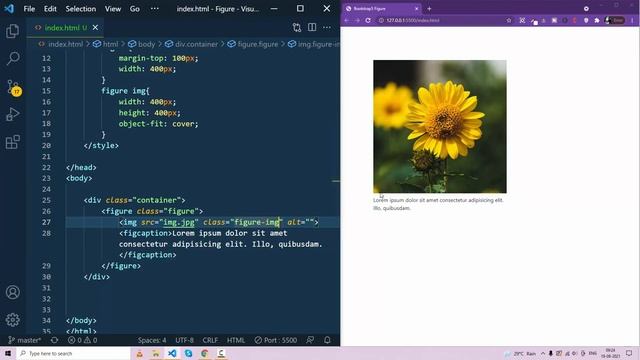
Task: Click the master branch in status bar
Action: click(24, 340)
